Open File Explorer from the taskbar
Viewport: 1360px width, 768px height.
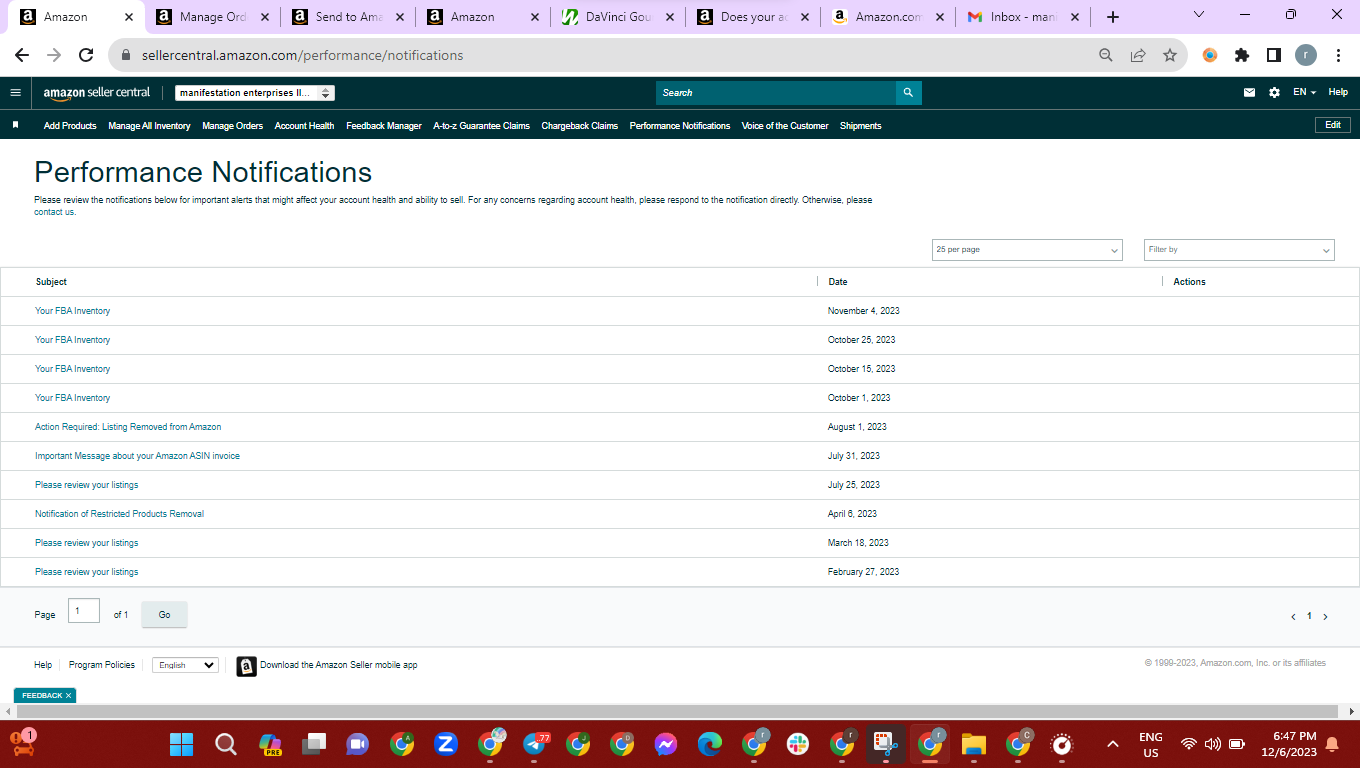[974, 744]
